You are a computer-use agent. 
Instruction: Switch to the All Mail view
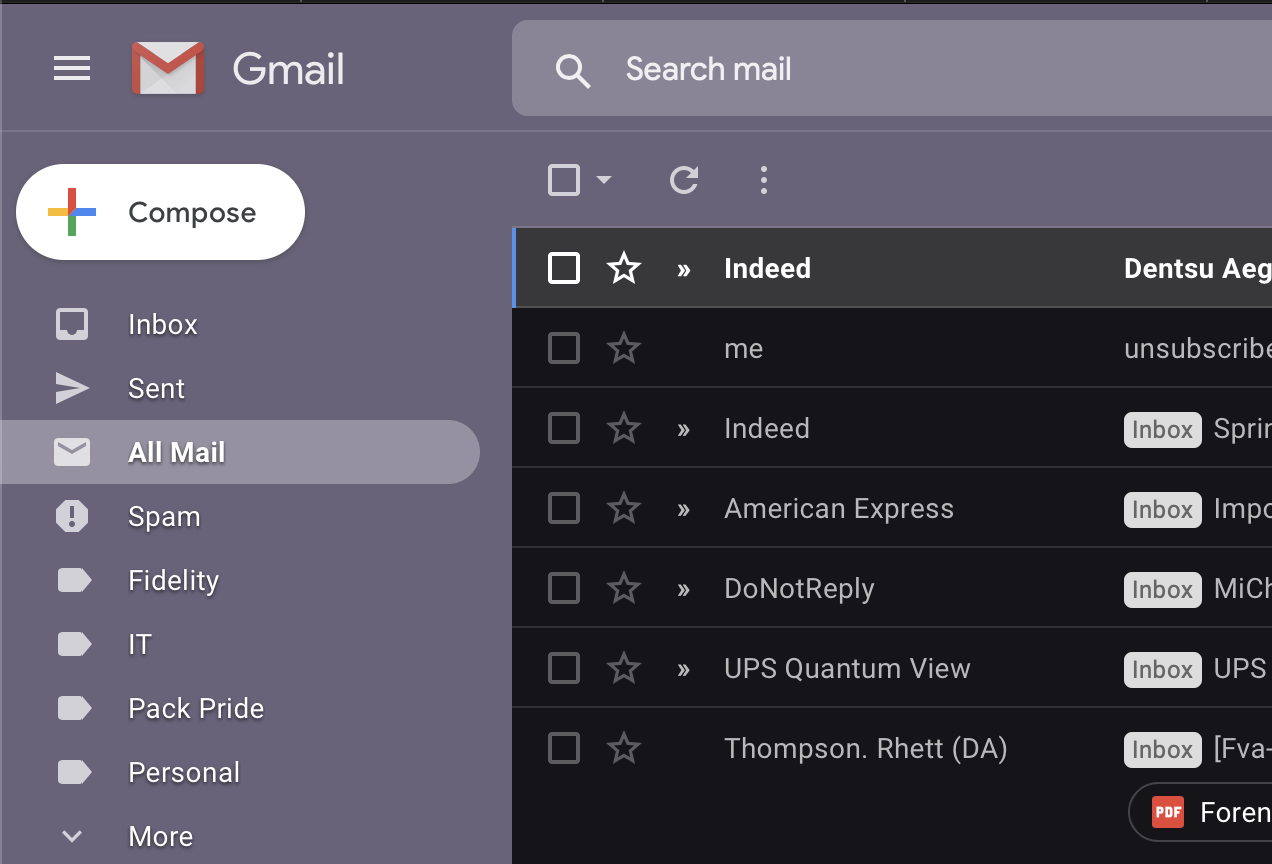tap(176, 452)
